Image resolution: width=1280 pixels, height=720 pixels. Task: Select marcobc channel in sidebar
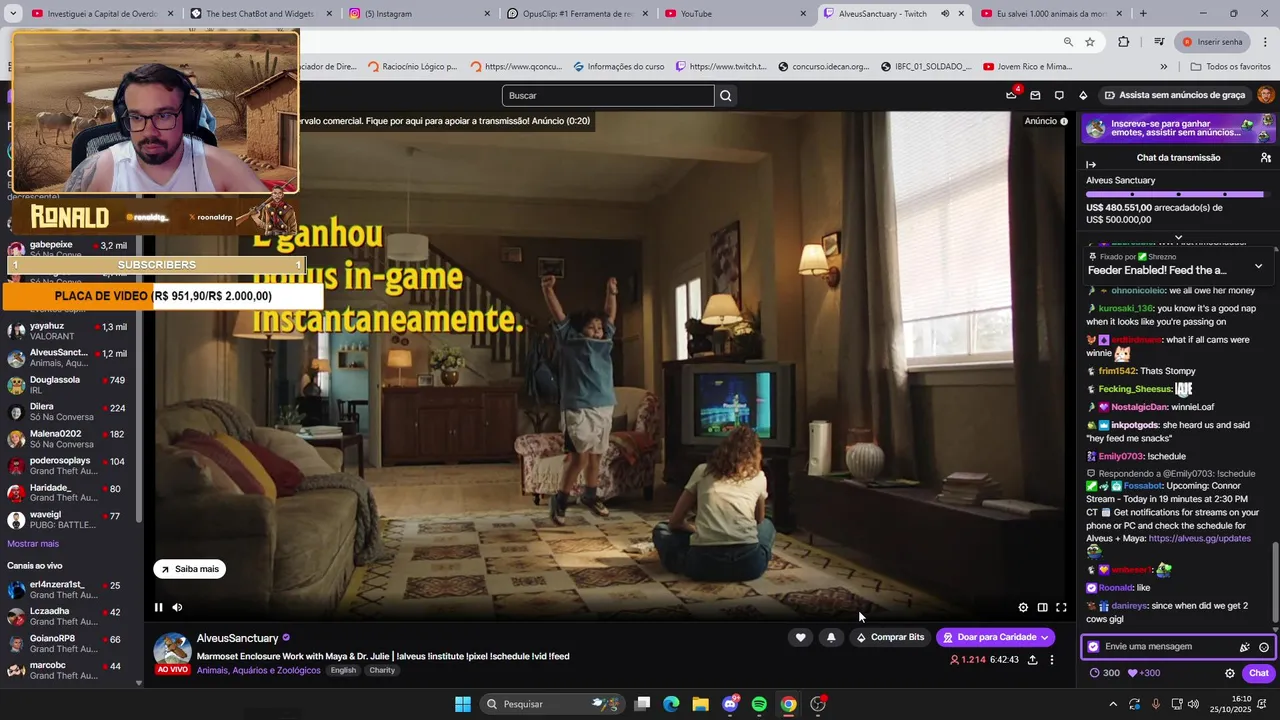click(68, 670)
